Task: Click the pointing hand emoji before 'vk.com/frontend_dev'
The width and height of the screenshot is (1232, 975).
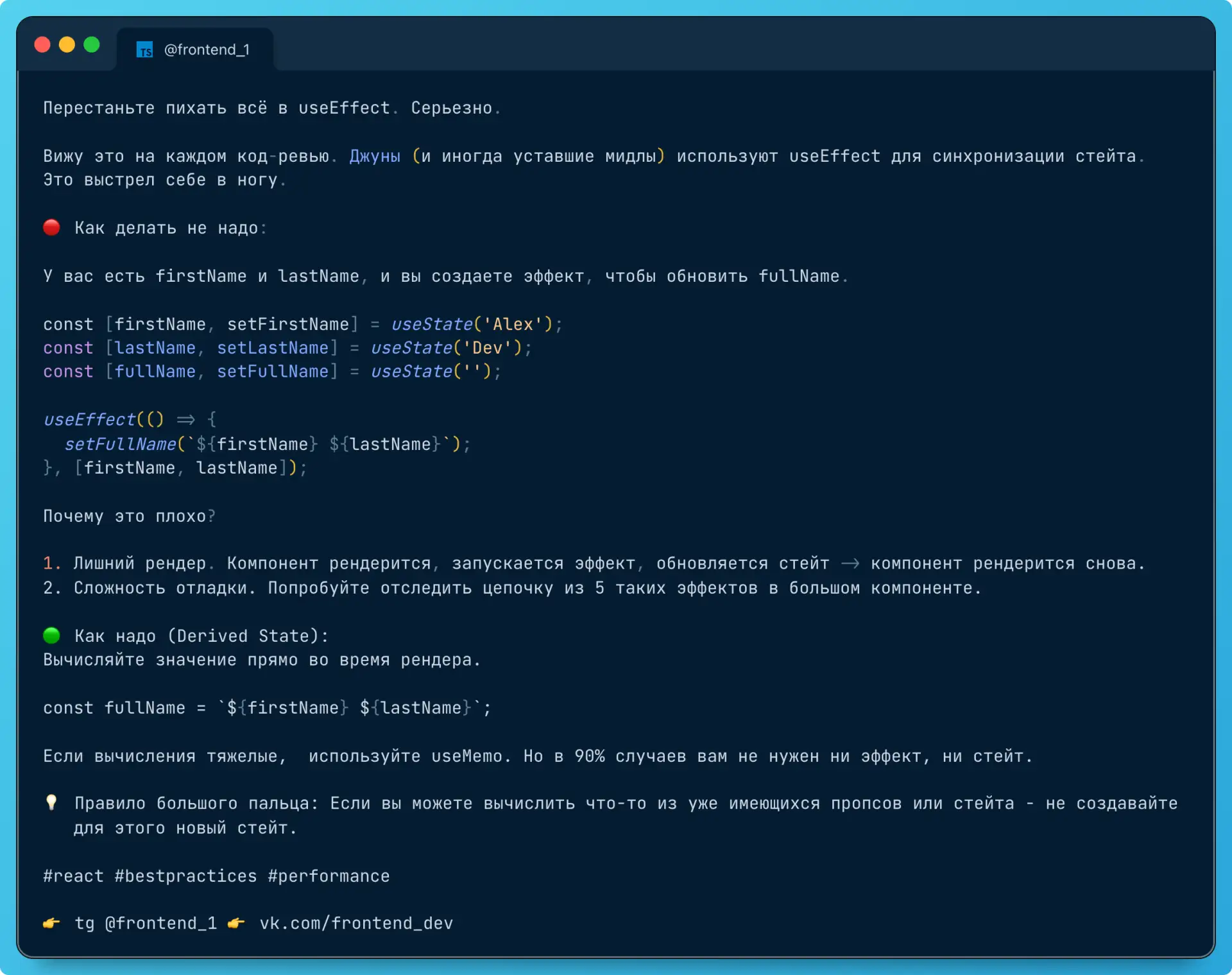Action: point(236,923)
